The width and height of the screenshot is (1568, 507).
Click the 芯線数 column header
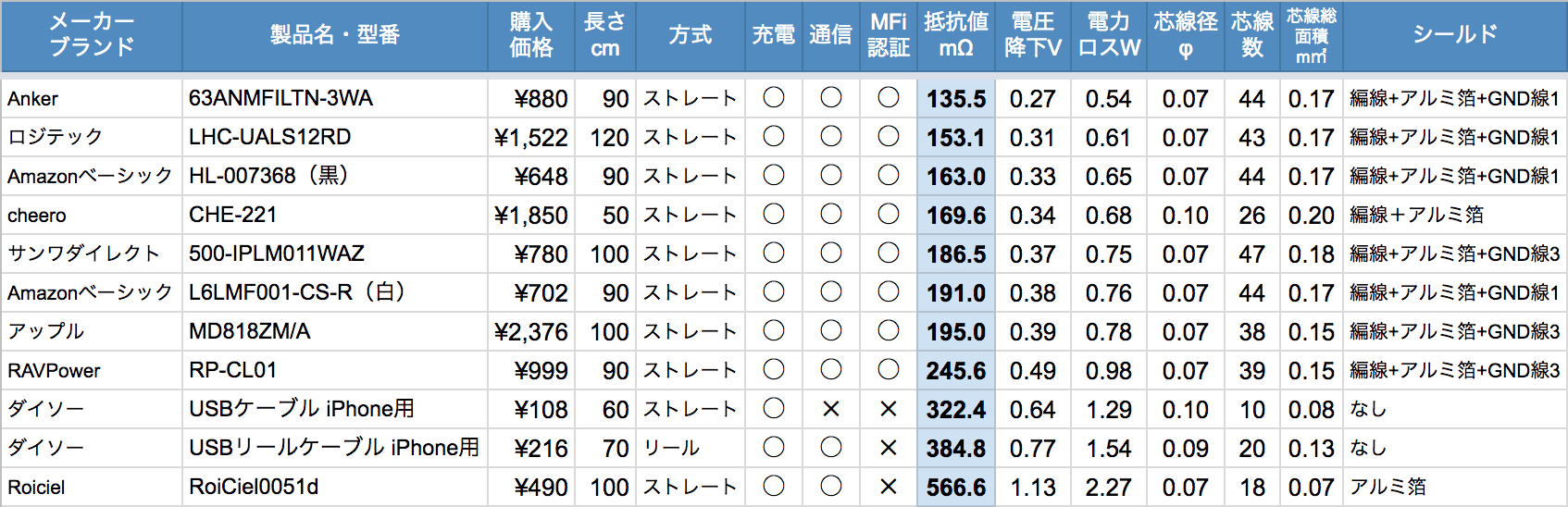point(1252,35)
